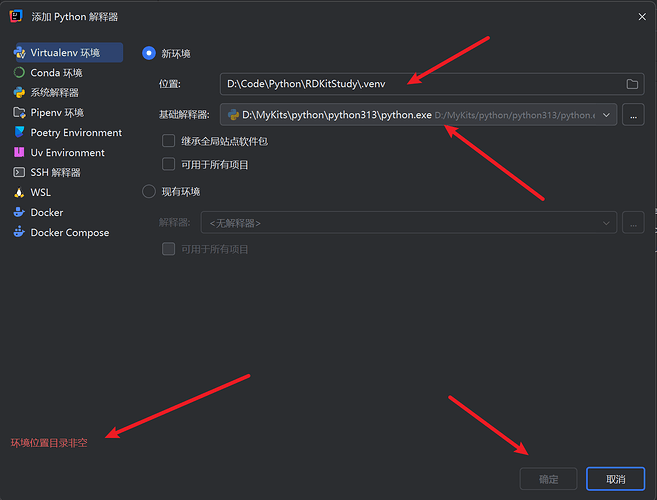The height and width of the screenshot is (500, 657).
Task: Click the 取消 button
Action: tap(615, 479)
